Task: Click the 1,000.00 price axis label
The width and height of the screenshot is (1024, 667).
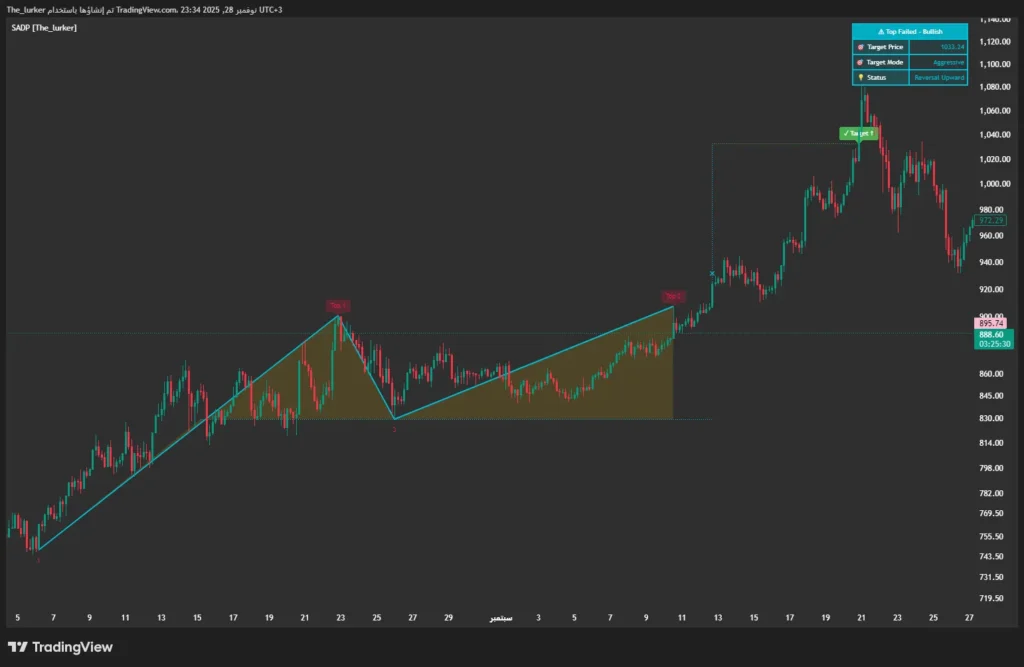Action: click(x=995, y=184)
